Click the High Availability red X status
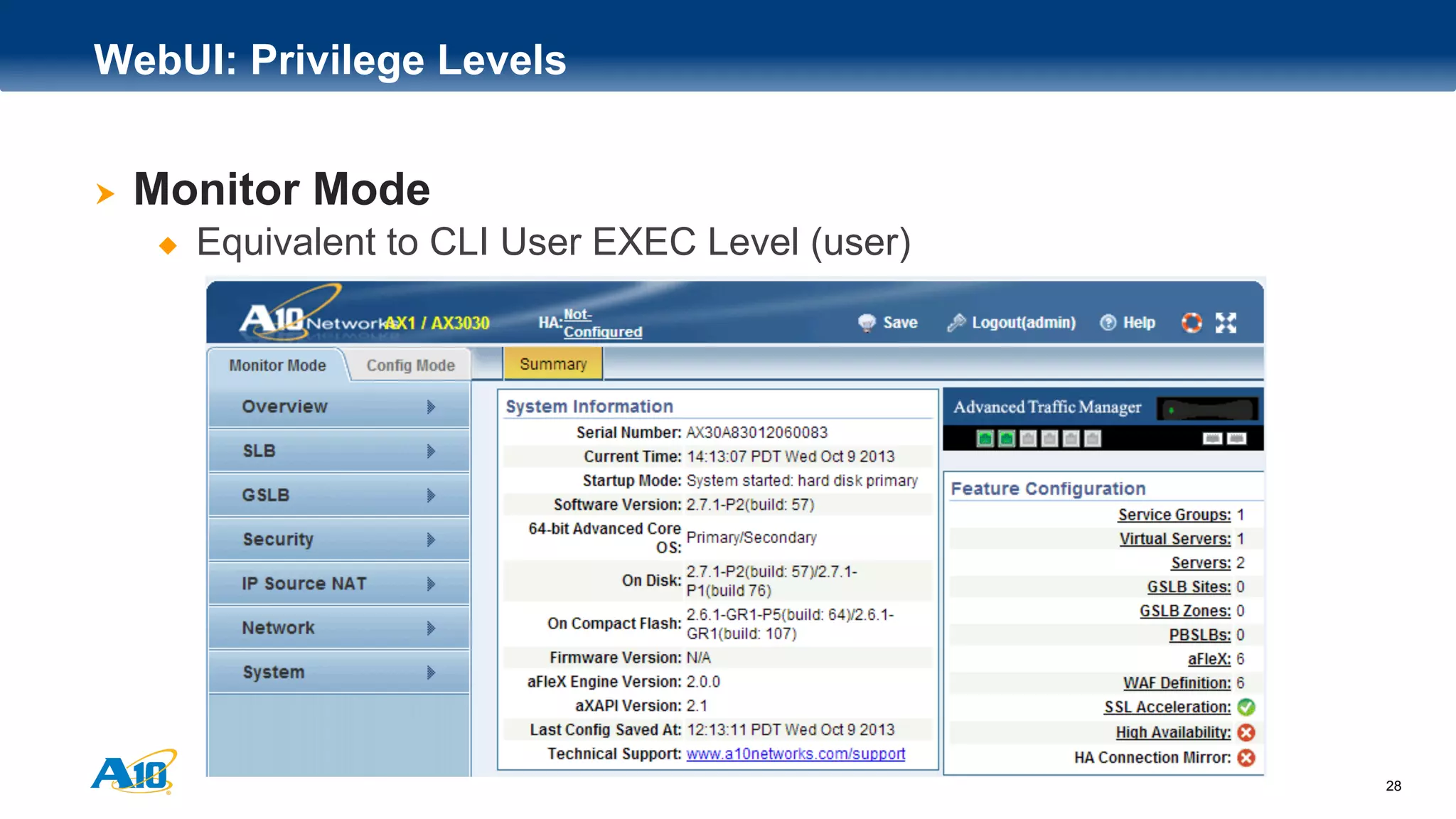 click(1246, 732)
